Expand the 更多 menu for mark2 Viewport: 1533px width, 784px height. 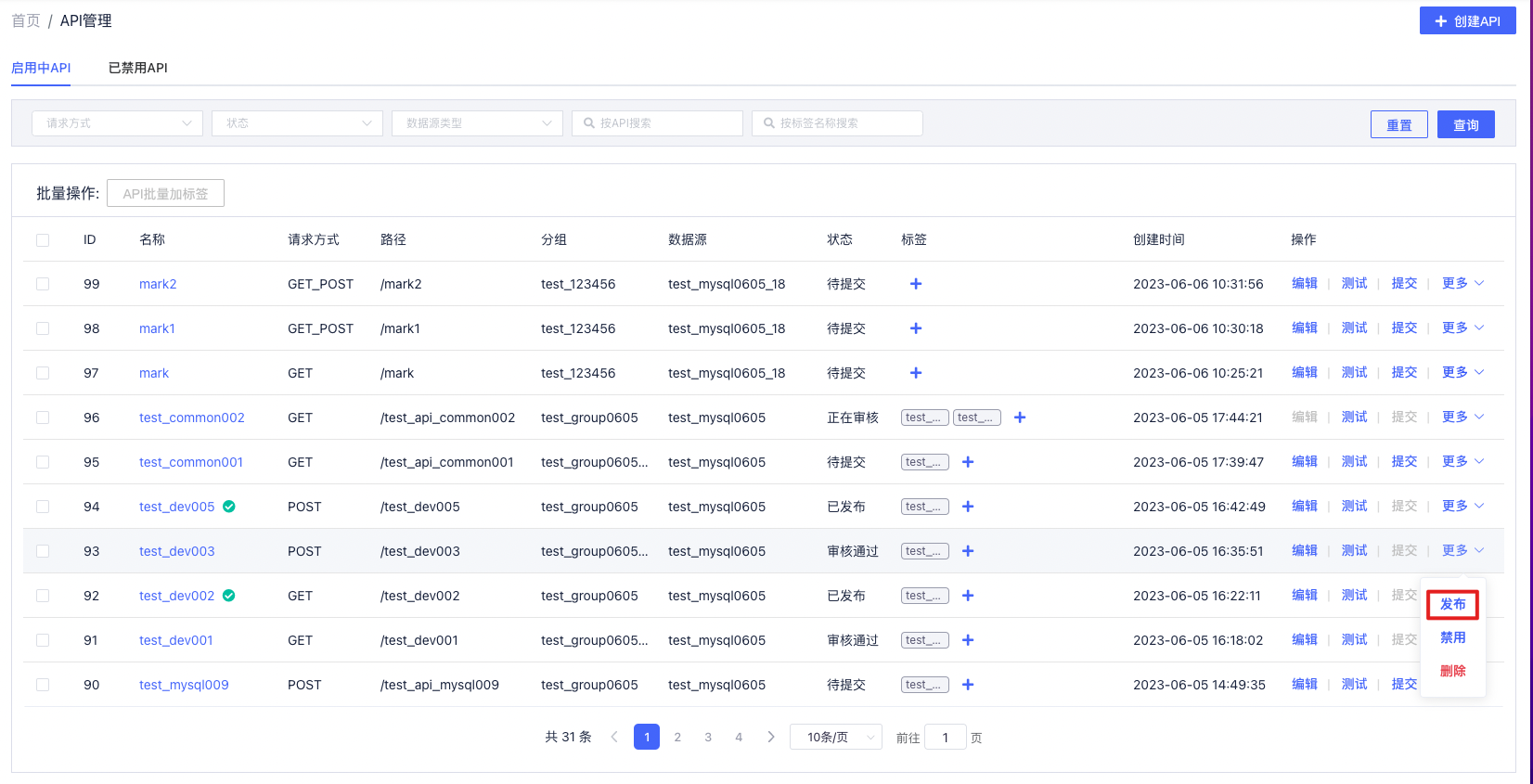click(x=1463, y=284)
